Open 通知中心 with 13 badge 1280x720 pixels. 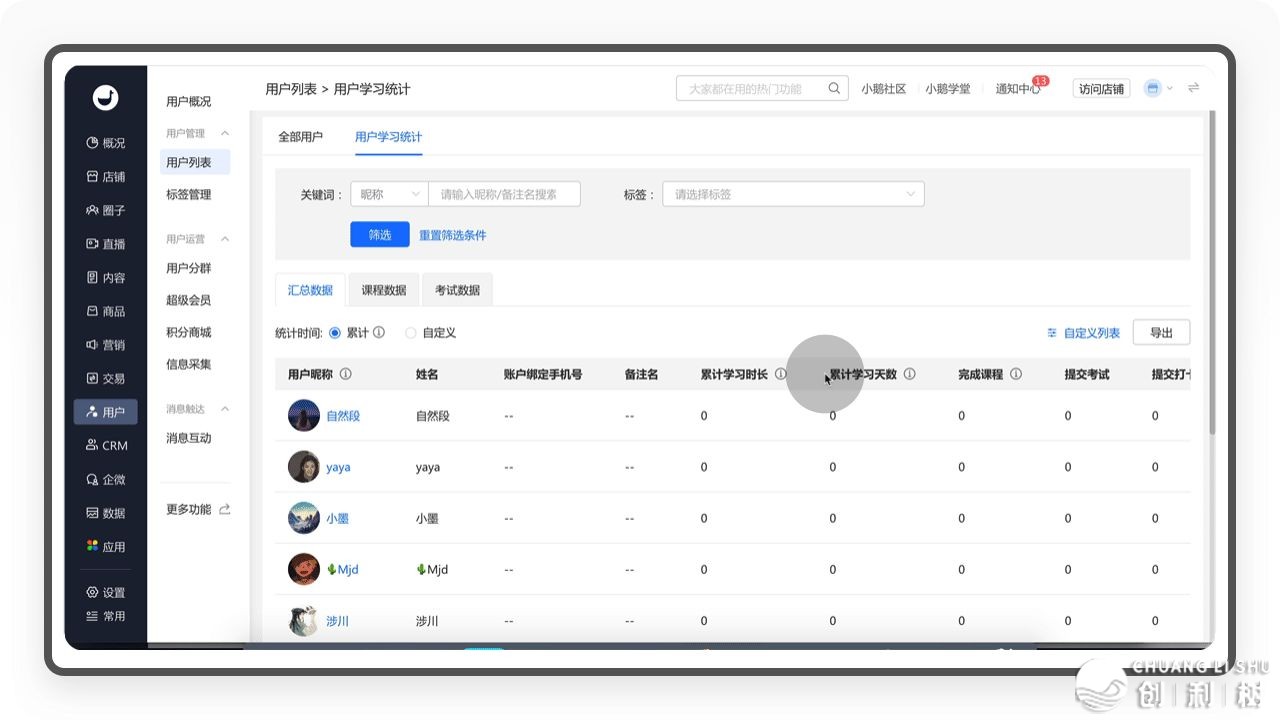click(1017, 89)
